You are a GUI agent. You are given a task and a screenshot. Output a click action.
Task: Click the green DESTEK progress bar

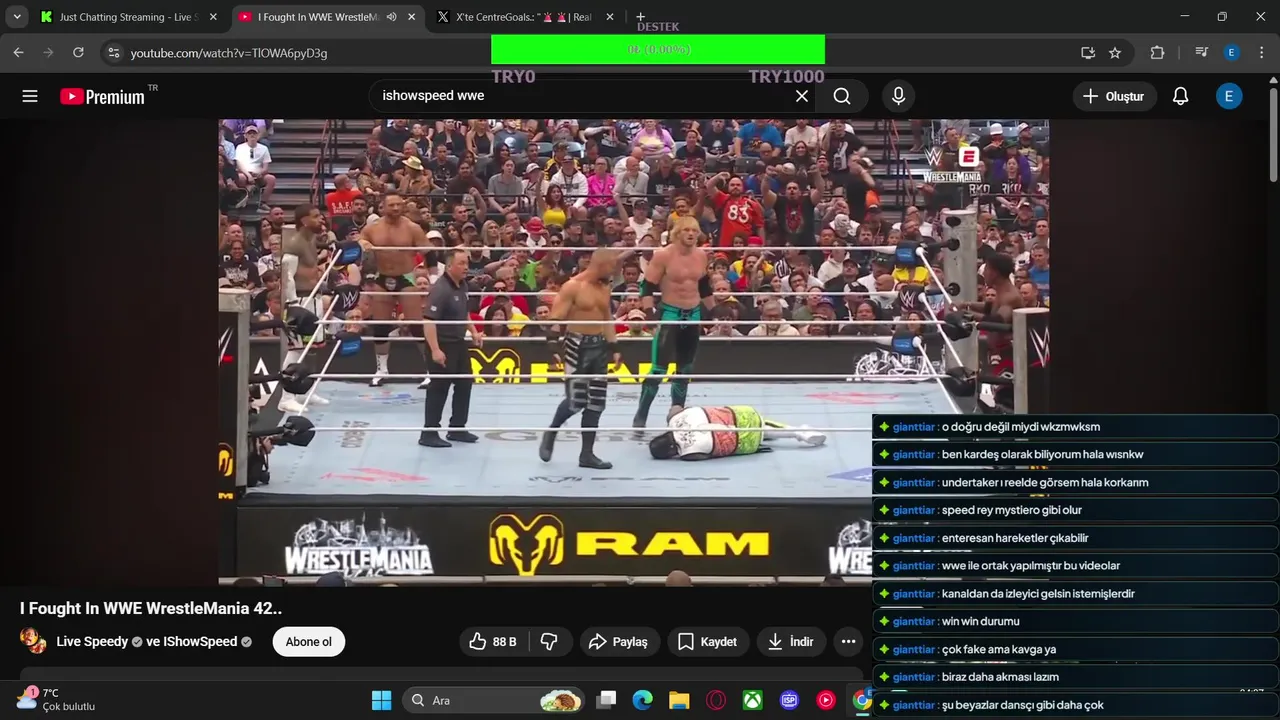point(658,49)
